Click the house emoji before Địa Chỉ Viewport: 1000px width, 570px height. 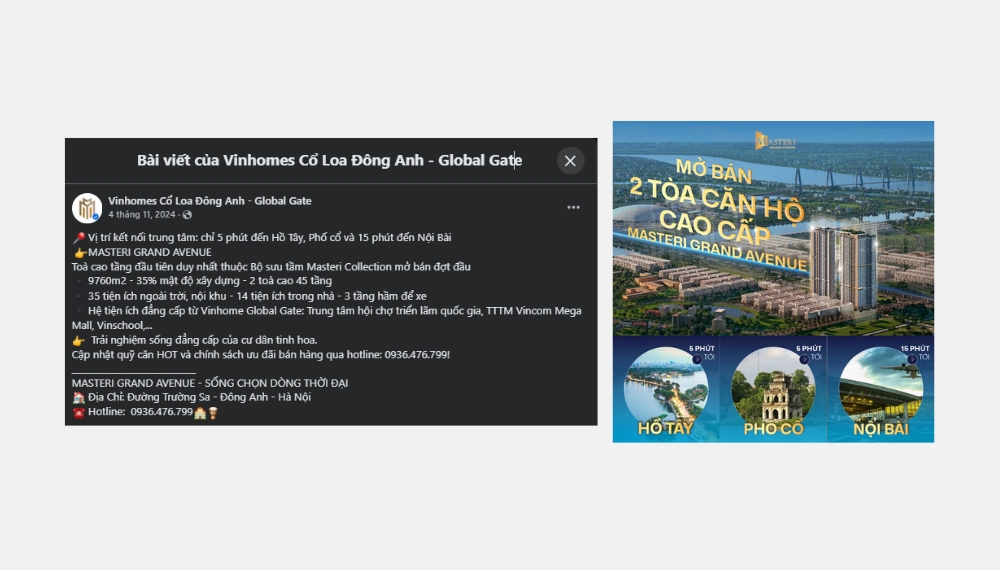click(x=78, y=397)
